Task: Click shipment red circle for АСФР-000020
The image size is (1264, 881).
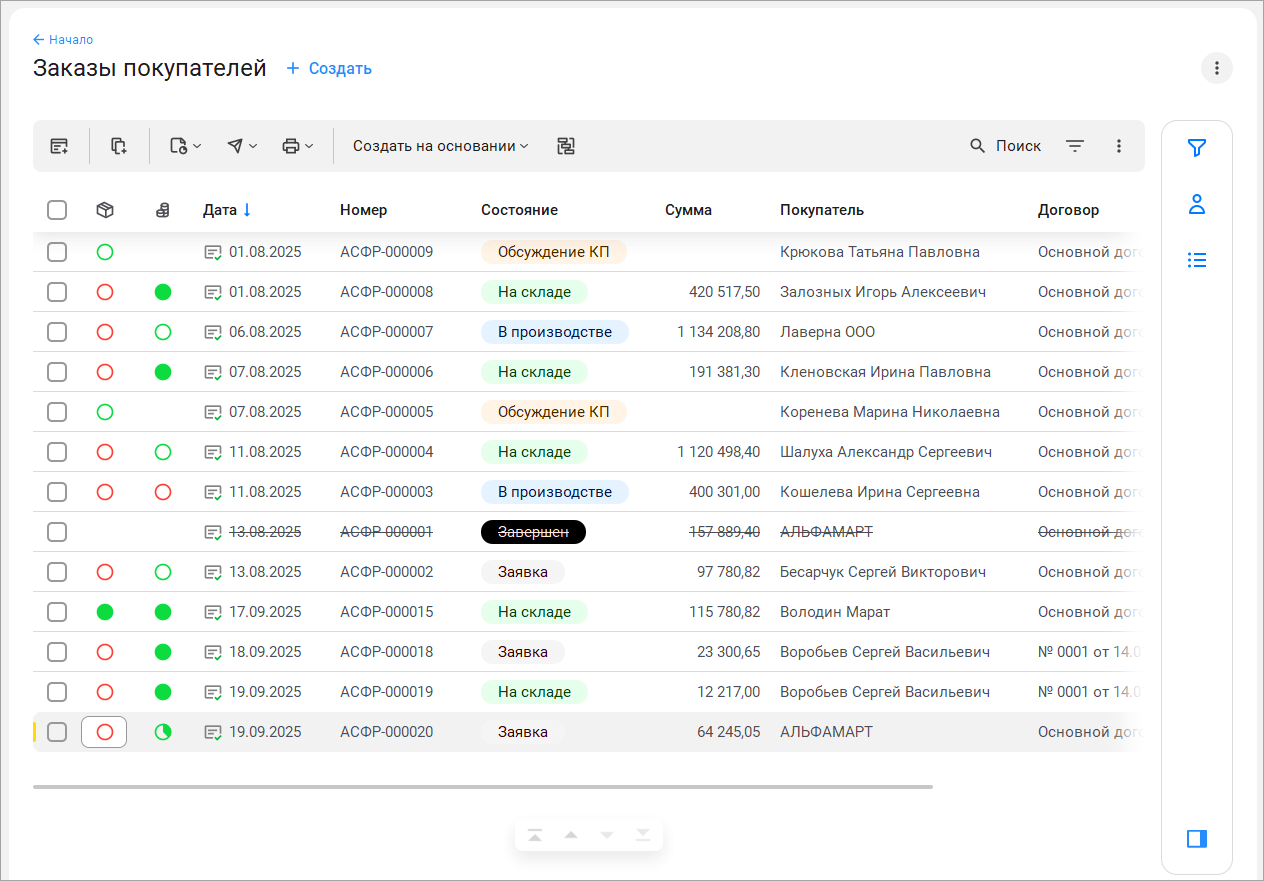Action: (105, 732)
